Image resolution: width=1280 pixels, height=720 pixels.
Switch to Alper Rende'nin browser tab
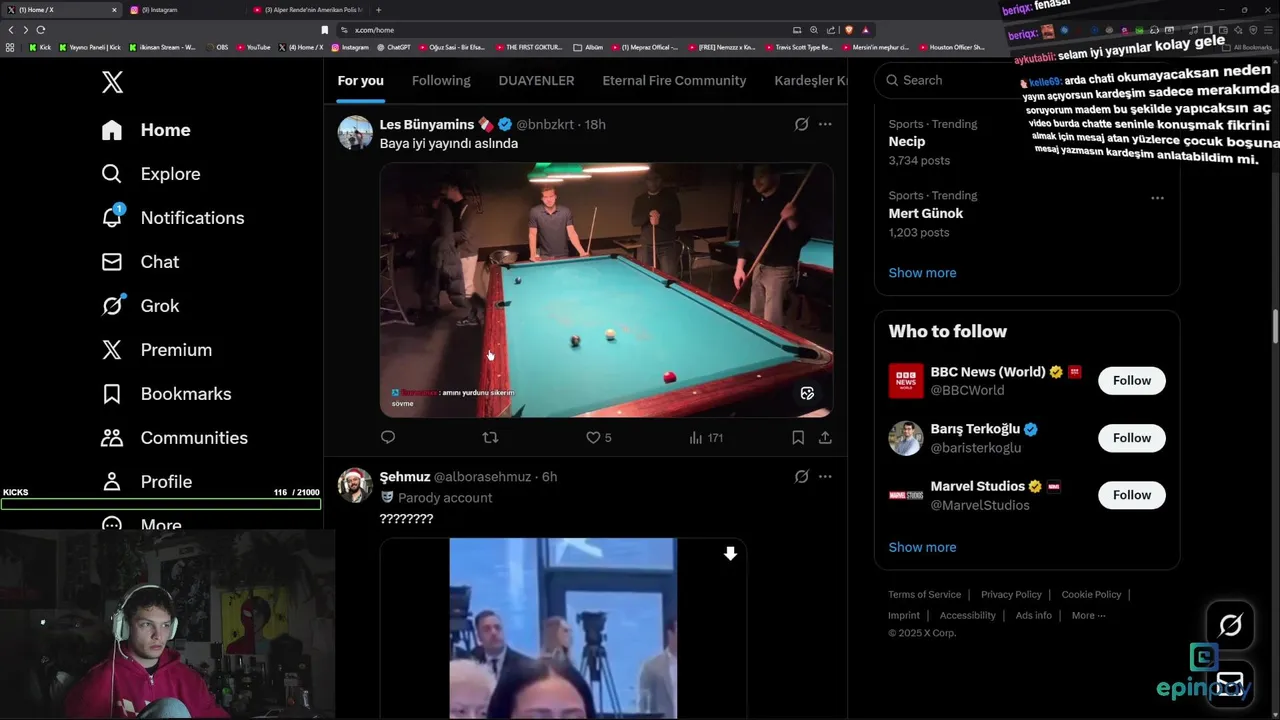point(307,10)
